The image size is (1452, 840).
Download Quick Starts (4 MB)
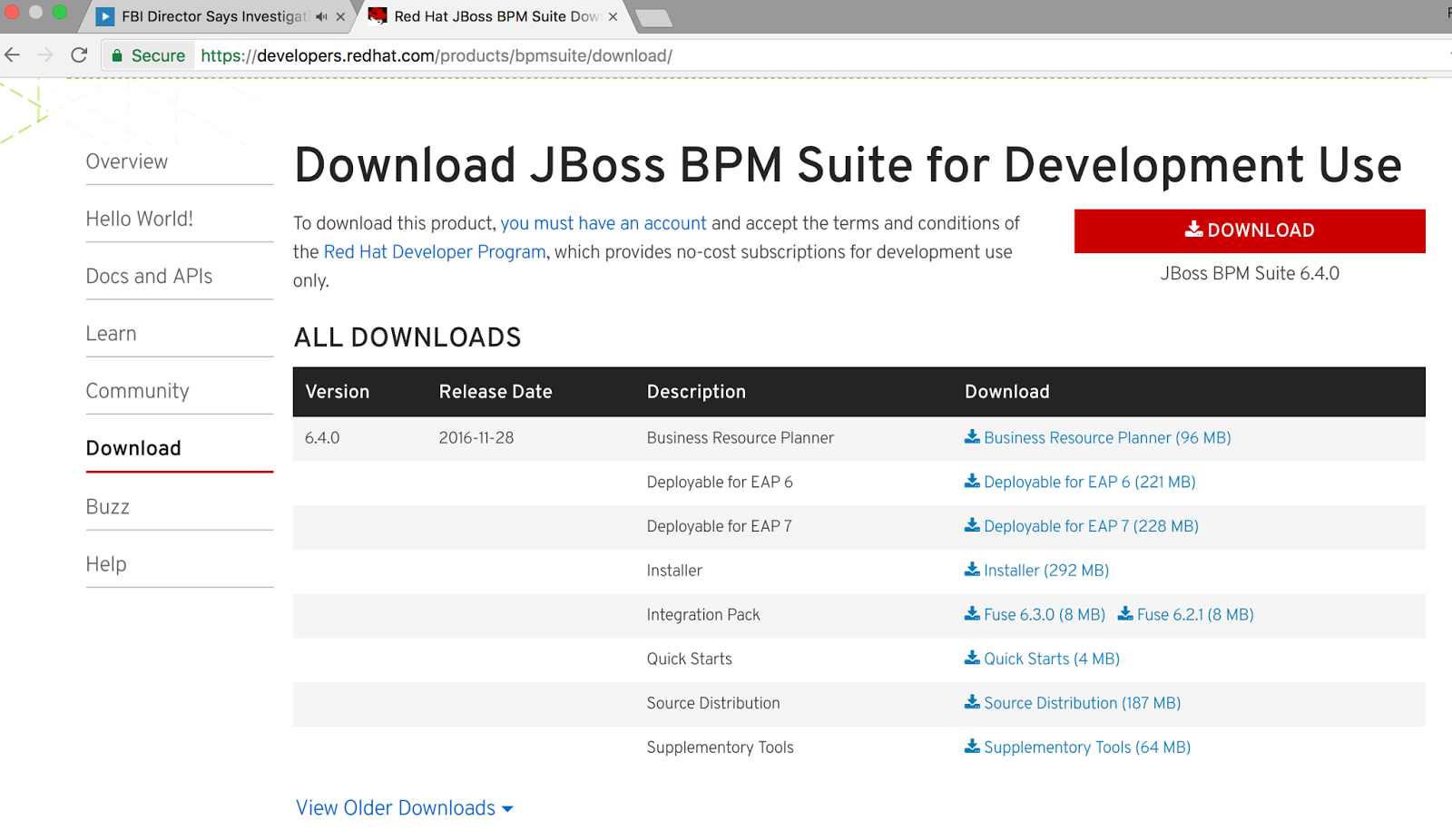click(x=1052, y=659)
